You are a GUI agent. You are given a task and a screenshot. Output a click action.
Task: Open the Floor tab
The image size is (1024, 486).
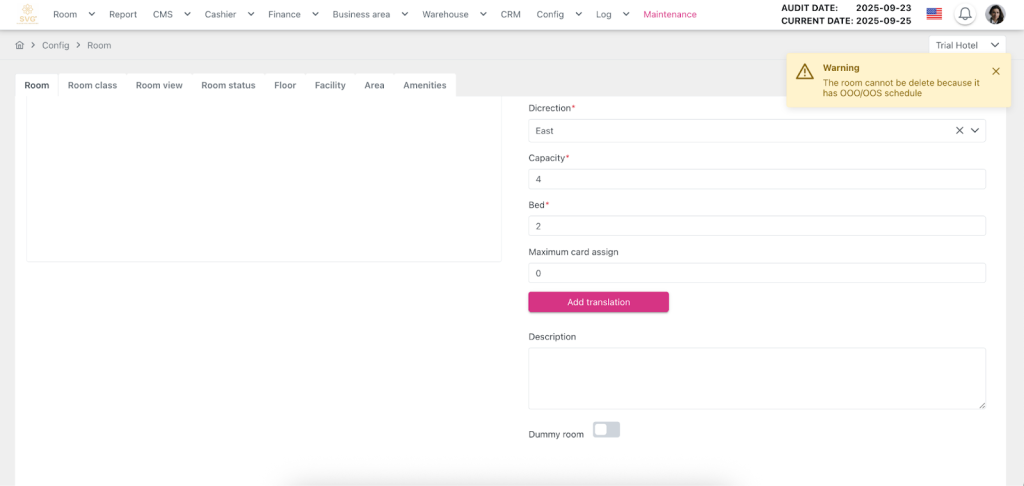click(x=285, y=86)
